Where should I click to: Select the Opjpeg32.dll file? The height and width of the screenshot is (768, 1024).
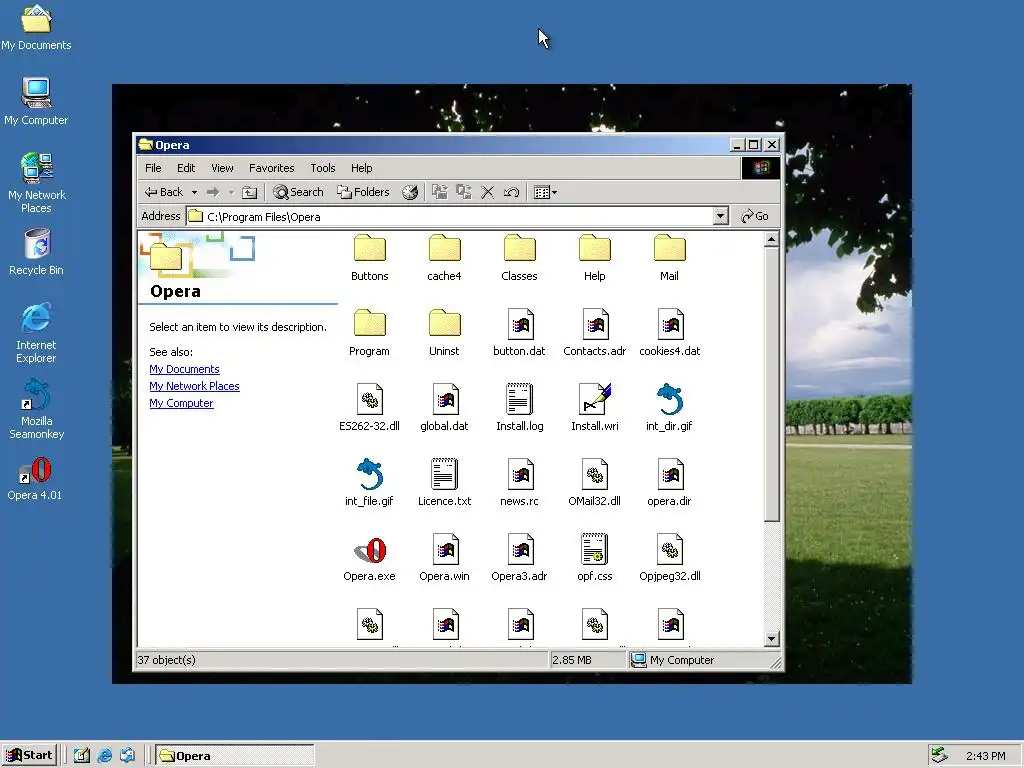pos(669,558)
